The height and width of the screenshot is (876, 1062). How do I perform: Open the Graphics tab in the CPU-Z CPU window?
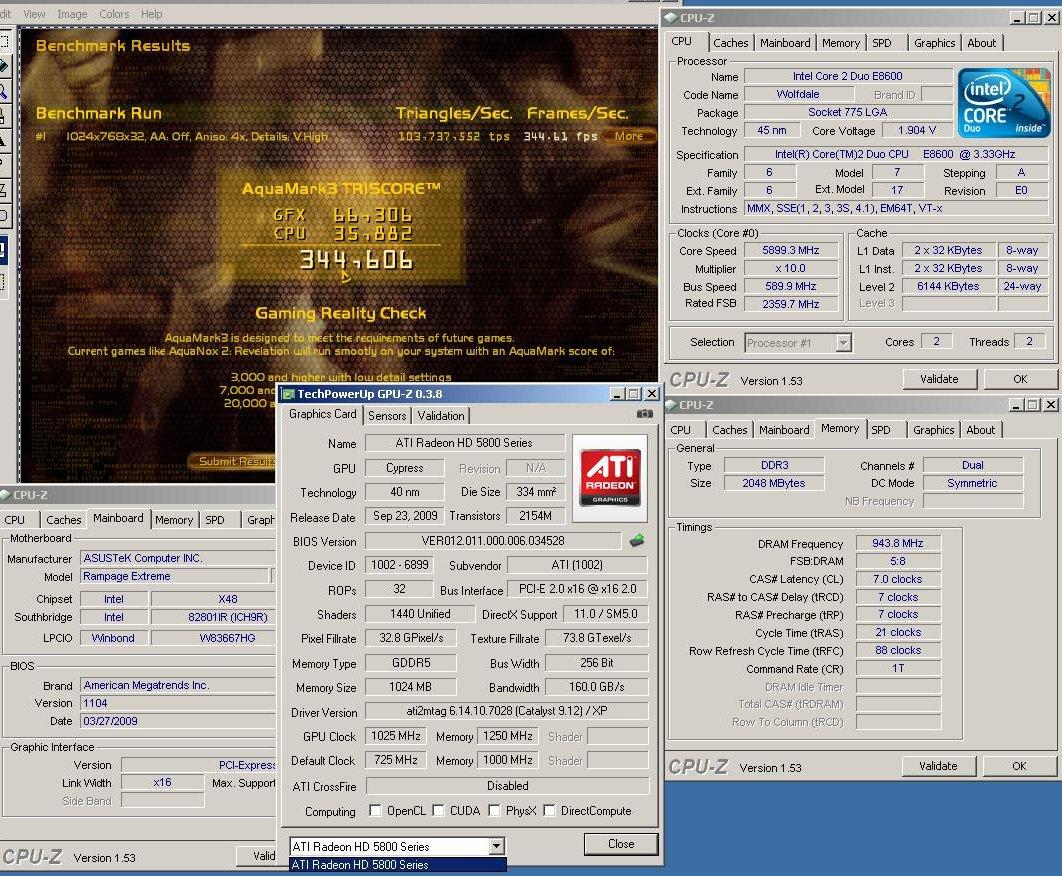[x=934, y=43]
